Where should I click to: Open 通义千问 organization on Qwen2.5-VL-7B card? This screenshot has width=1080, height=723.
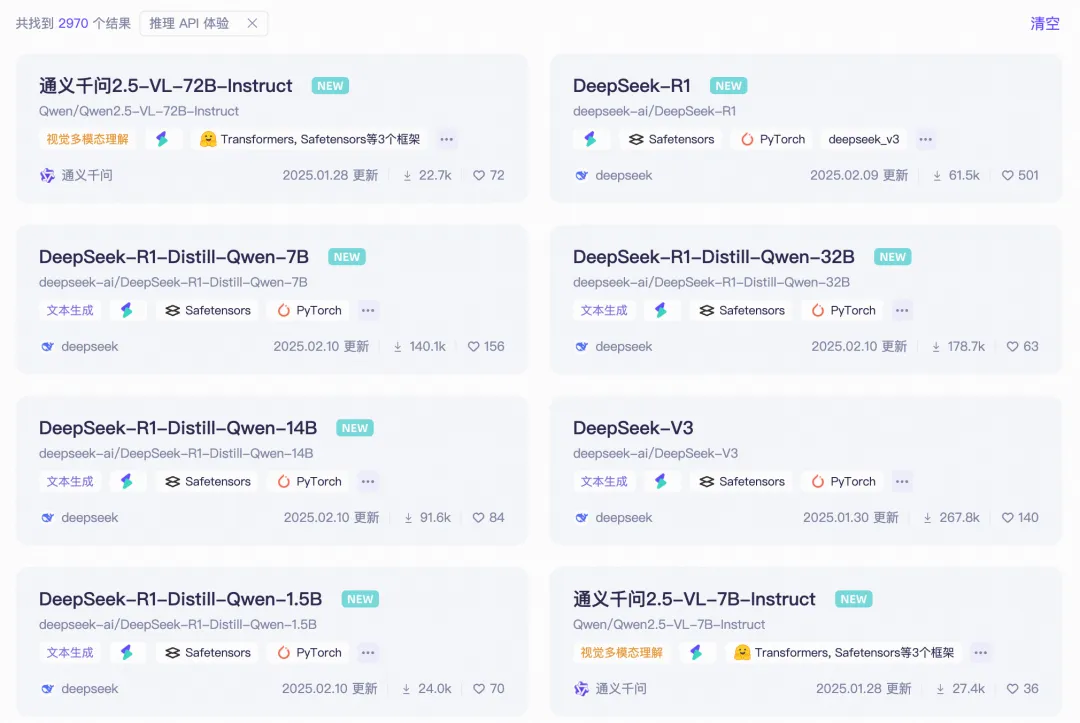pyautogui.click(x=610, y=689)
